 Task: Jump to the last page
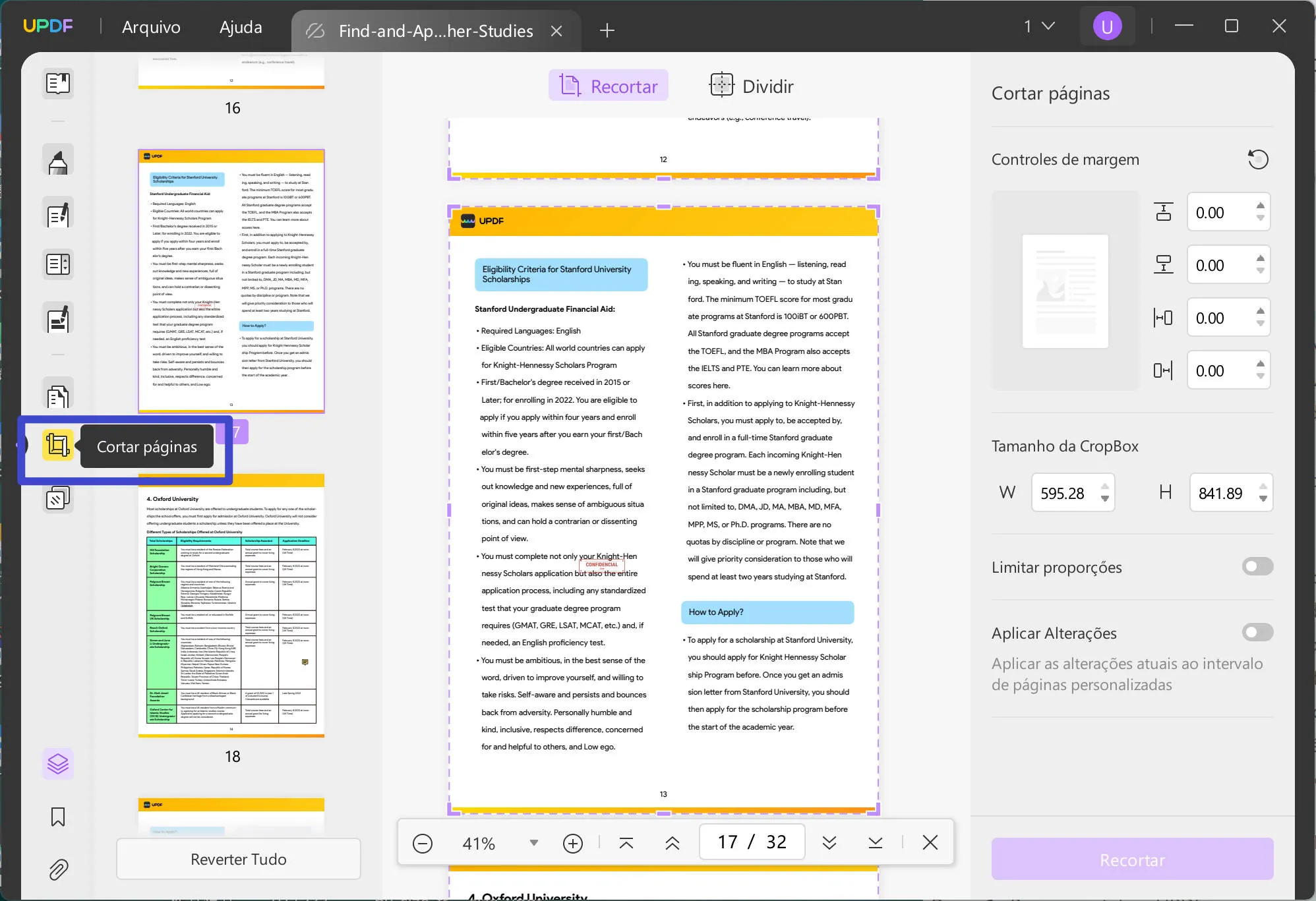[876, 843]
